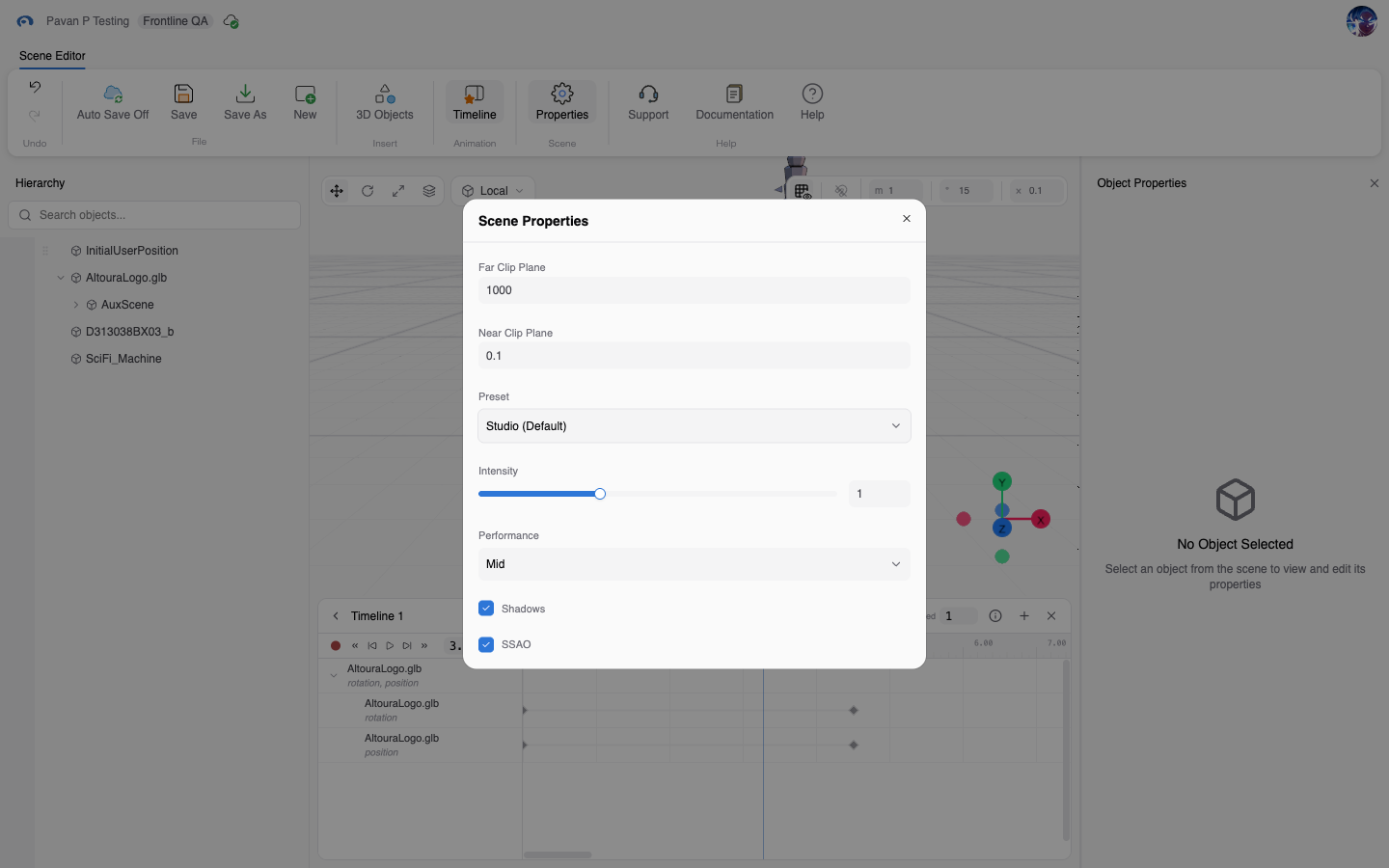Image resolution: width=1389 pixels, height=868 pixels.
Task: Click the Intensity slider handle
Action: click(x=600, y=494)
